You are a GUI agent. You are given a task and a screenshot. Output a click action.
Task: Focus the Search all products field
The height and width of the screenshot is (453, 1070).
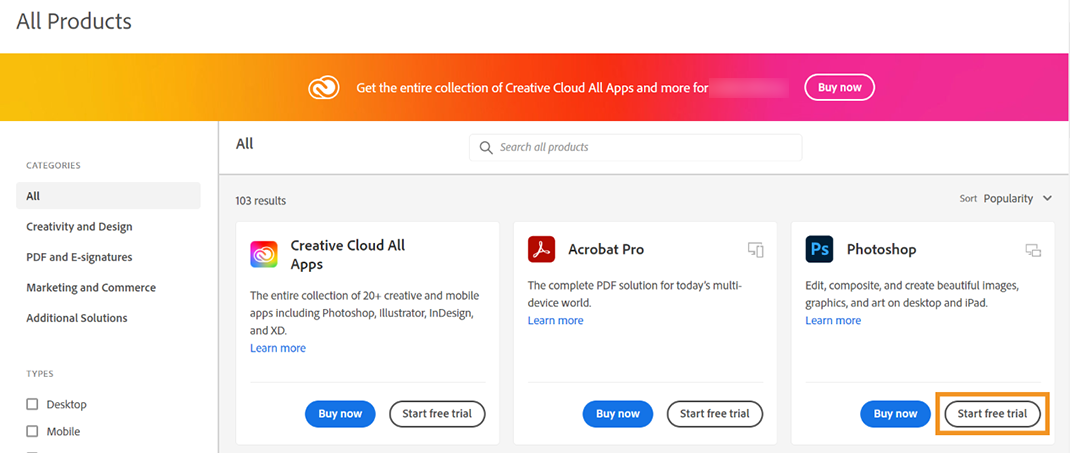[645, 147]
